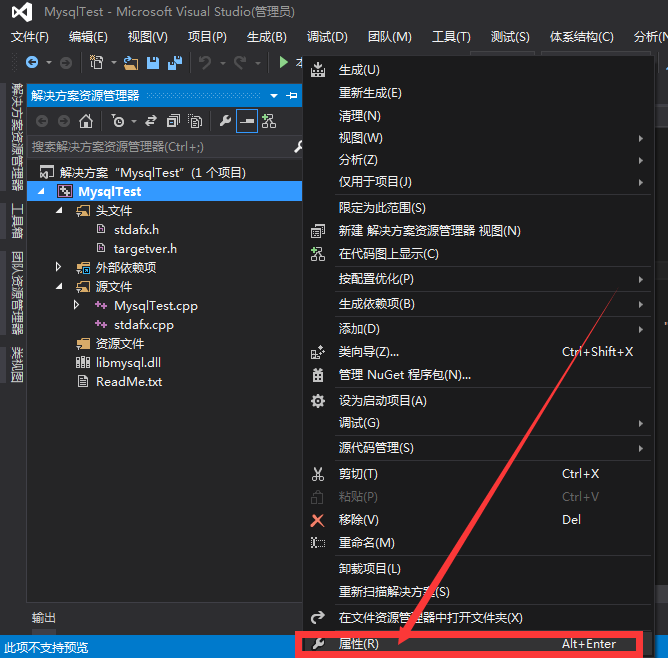668x658 pixels.
Task: Click the Redo toolbar icon
Action: tap(240, 63)
